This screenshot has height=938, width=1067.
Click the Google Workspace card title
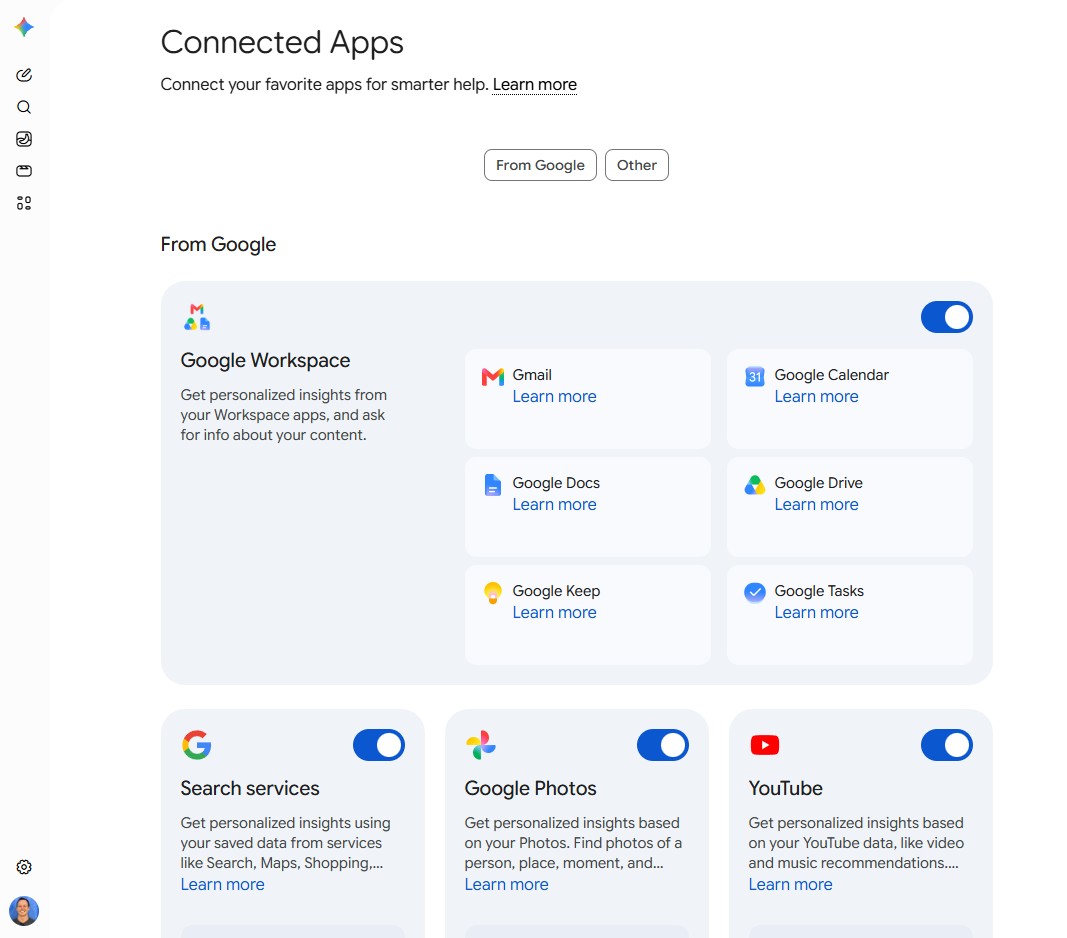(265, 361)
